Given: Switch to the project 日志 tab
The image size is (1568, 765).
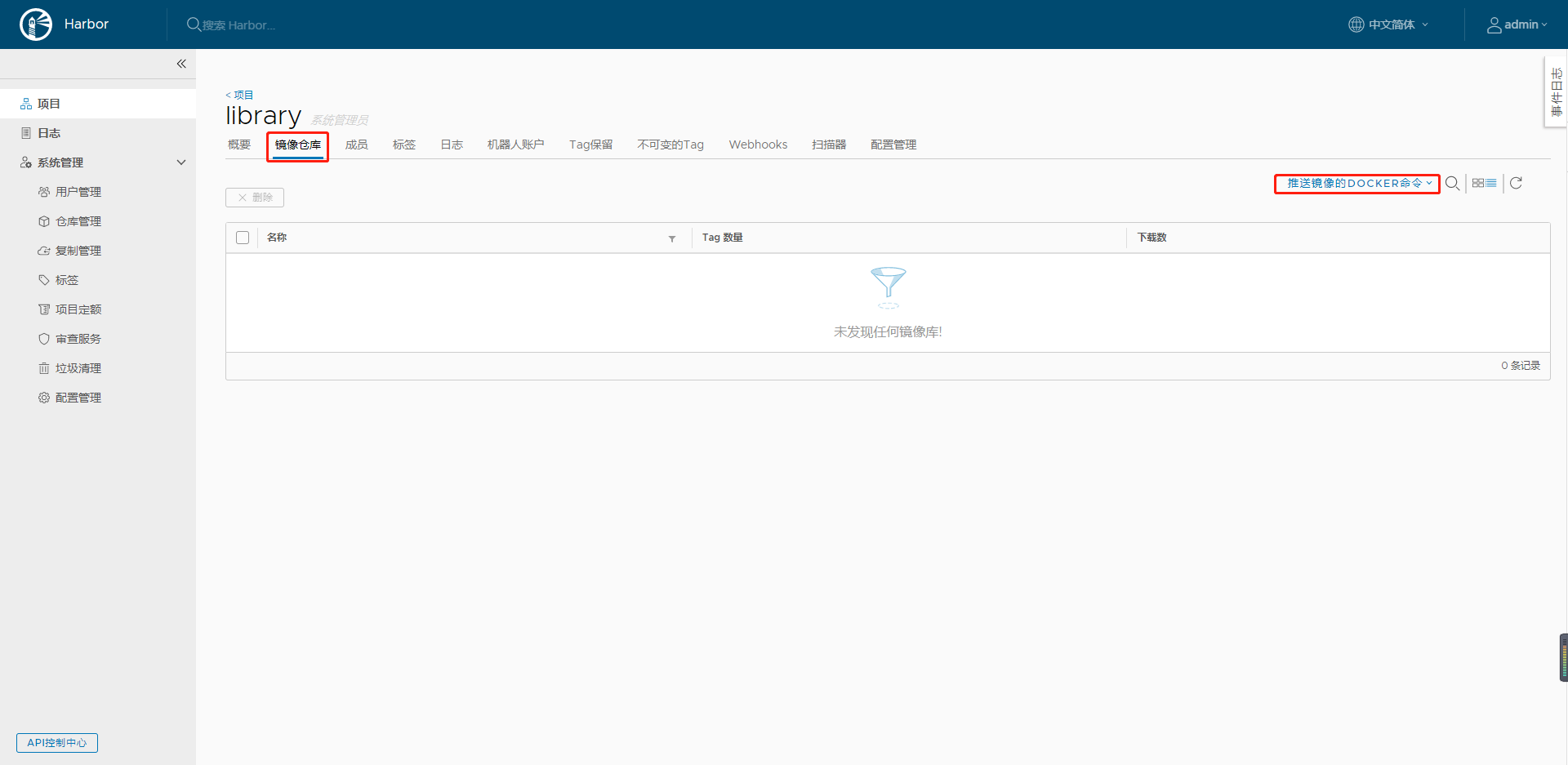Looking at the screenshot, I should [452, 145].
